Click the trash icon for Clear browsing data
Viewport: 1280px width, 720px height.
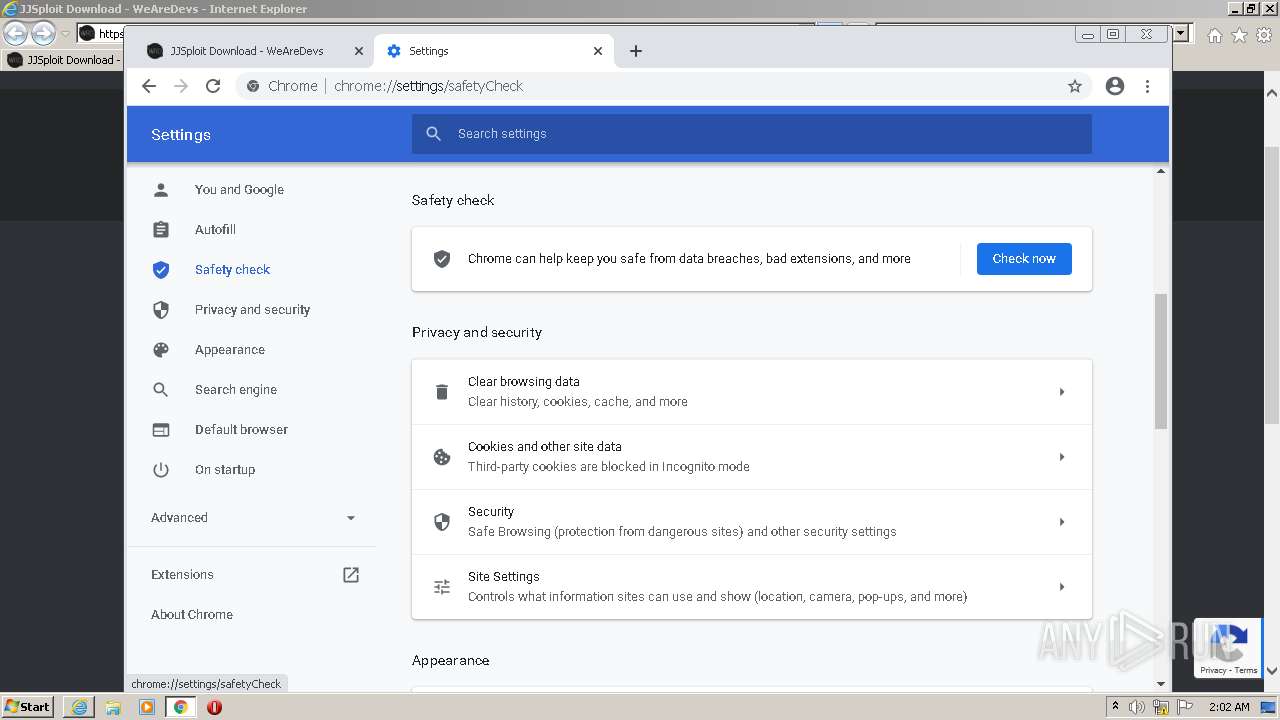point(442,392)
